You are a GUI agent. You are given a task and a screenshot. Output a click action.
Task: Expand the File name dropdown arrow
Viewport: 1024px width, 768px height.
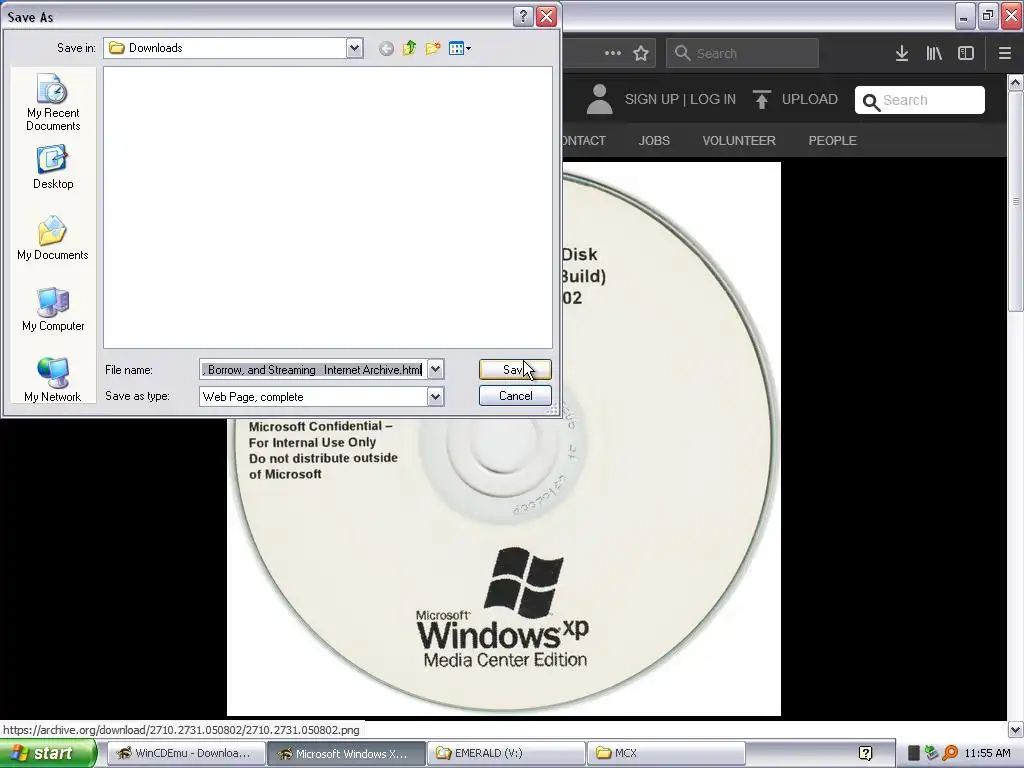436,370
